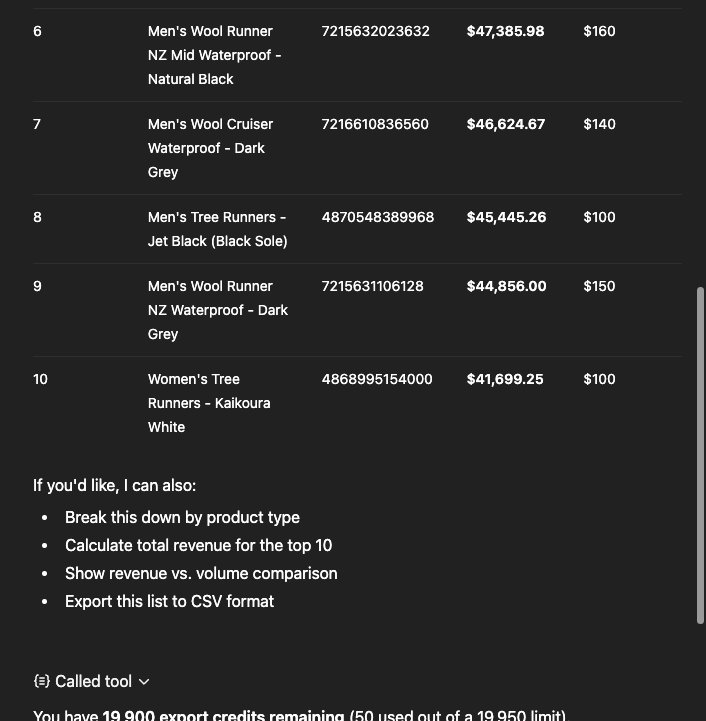Click product ID 7216610836560

[x=375, y=124]
